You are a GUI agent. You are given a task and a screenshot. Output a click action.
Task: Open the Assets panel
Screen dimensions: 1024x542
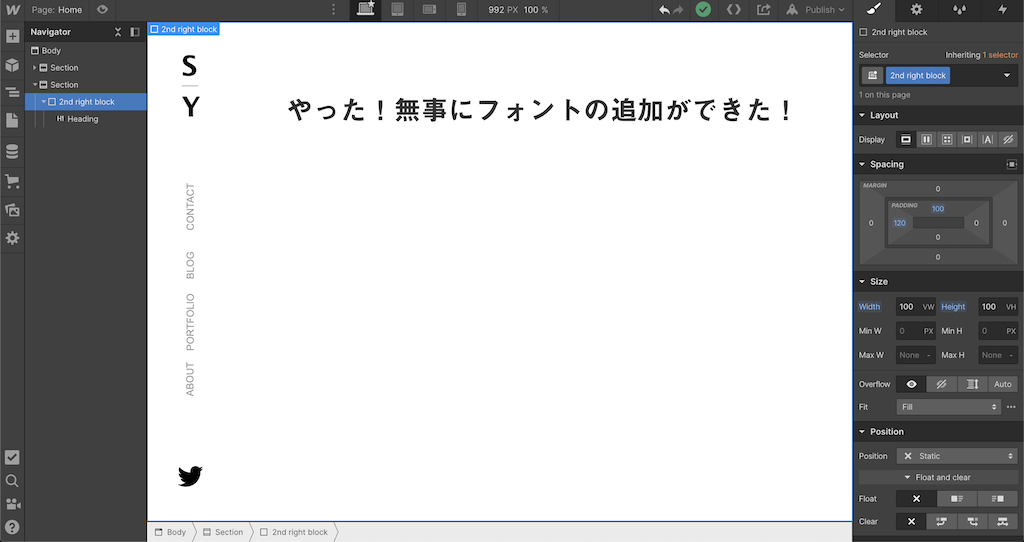12,210
